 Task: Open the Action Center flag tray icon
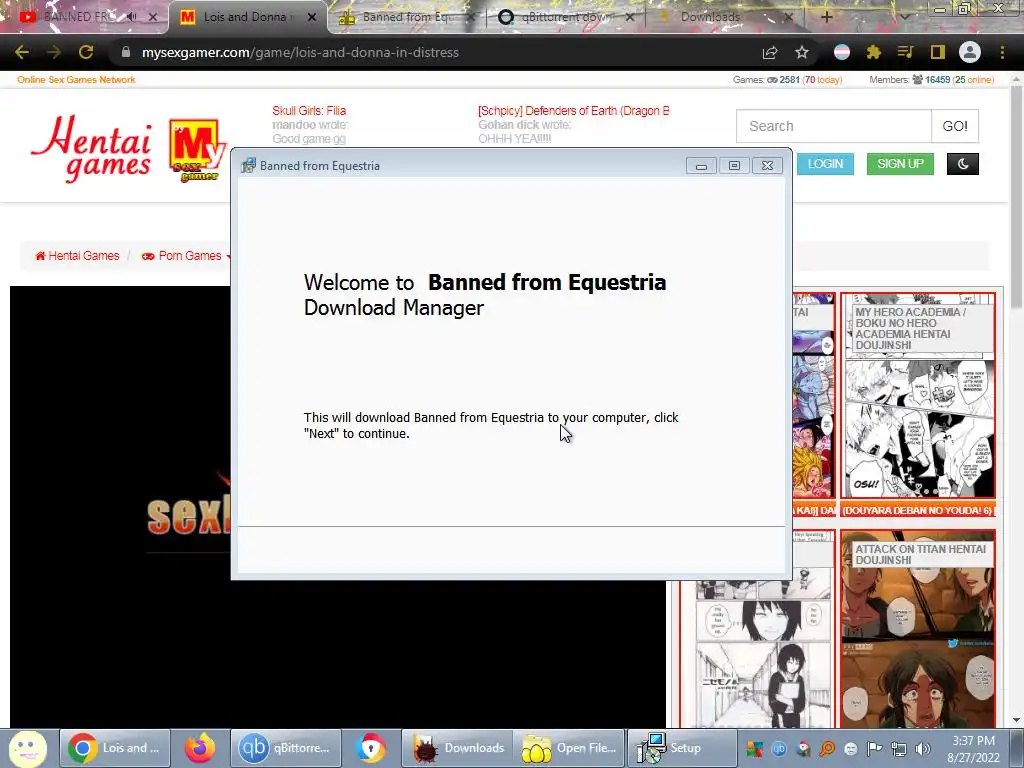coord(874,749)
